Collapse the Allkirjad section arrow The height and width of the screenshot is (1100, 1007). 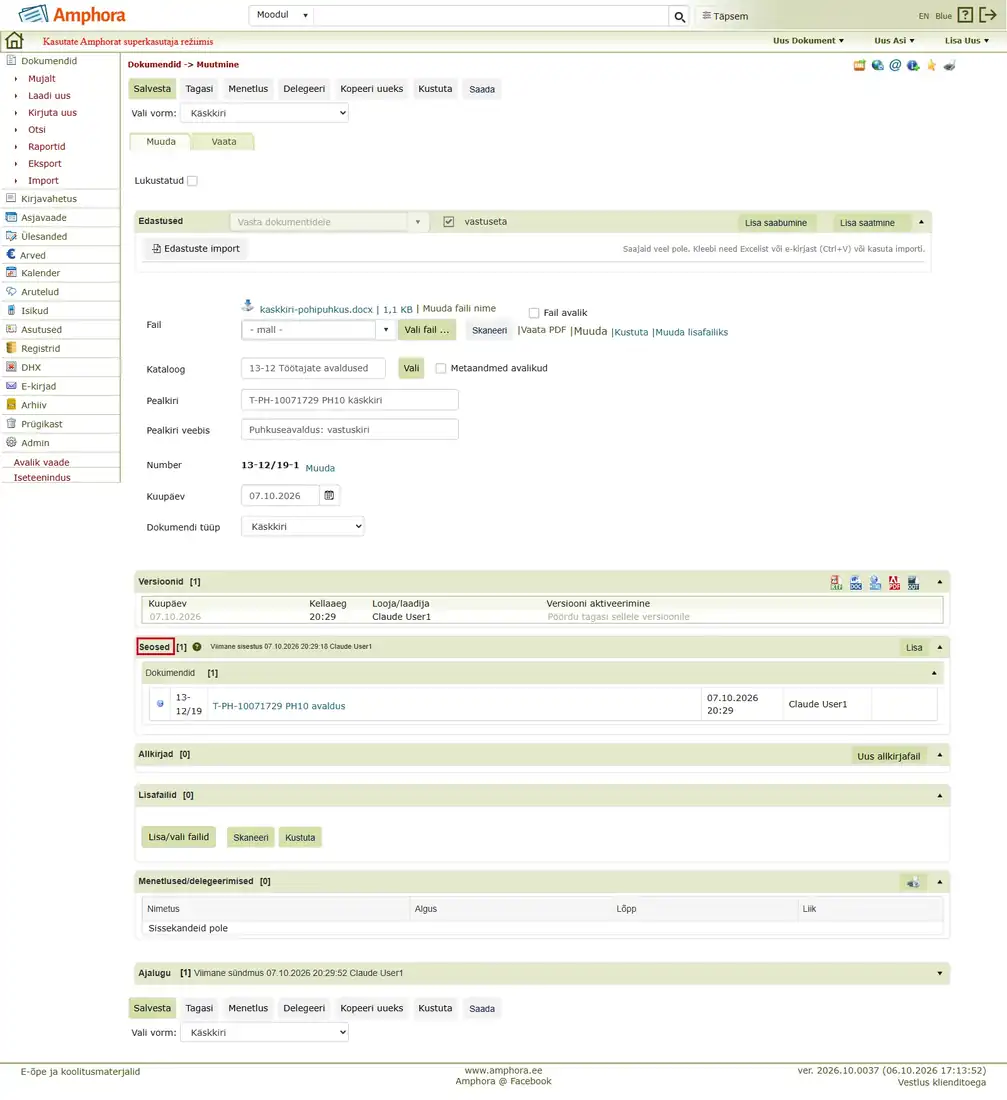point(940,755)
